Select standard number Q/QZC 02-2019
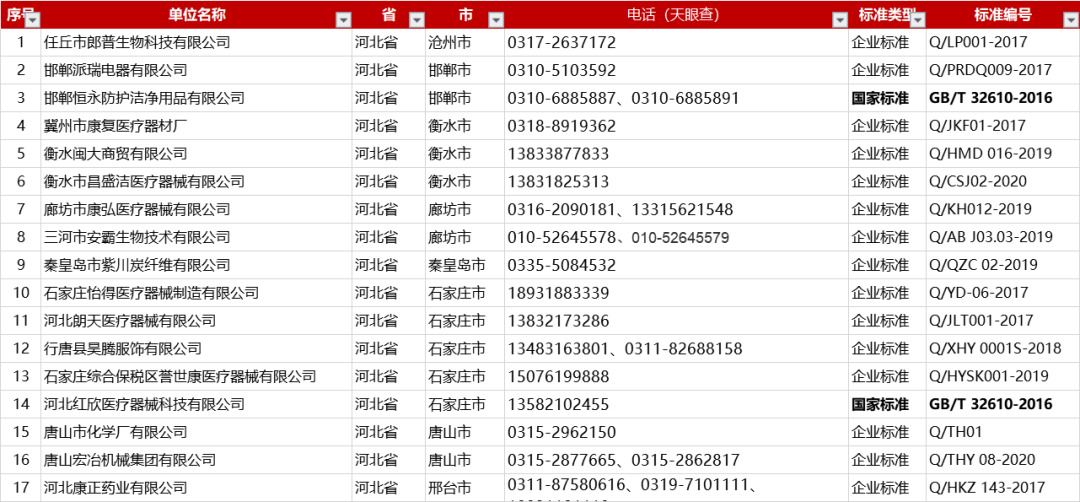The width and height of the screenshot is (1080, 502). pos(1003,265)
